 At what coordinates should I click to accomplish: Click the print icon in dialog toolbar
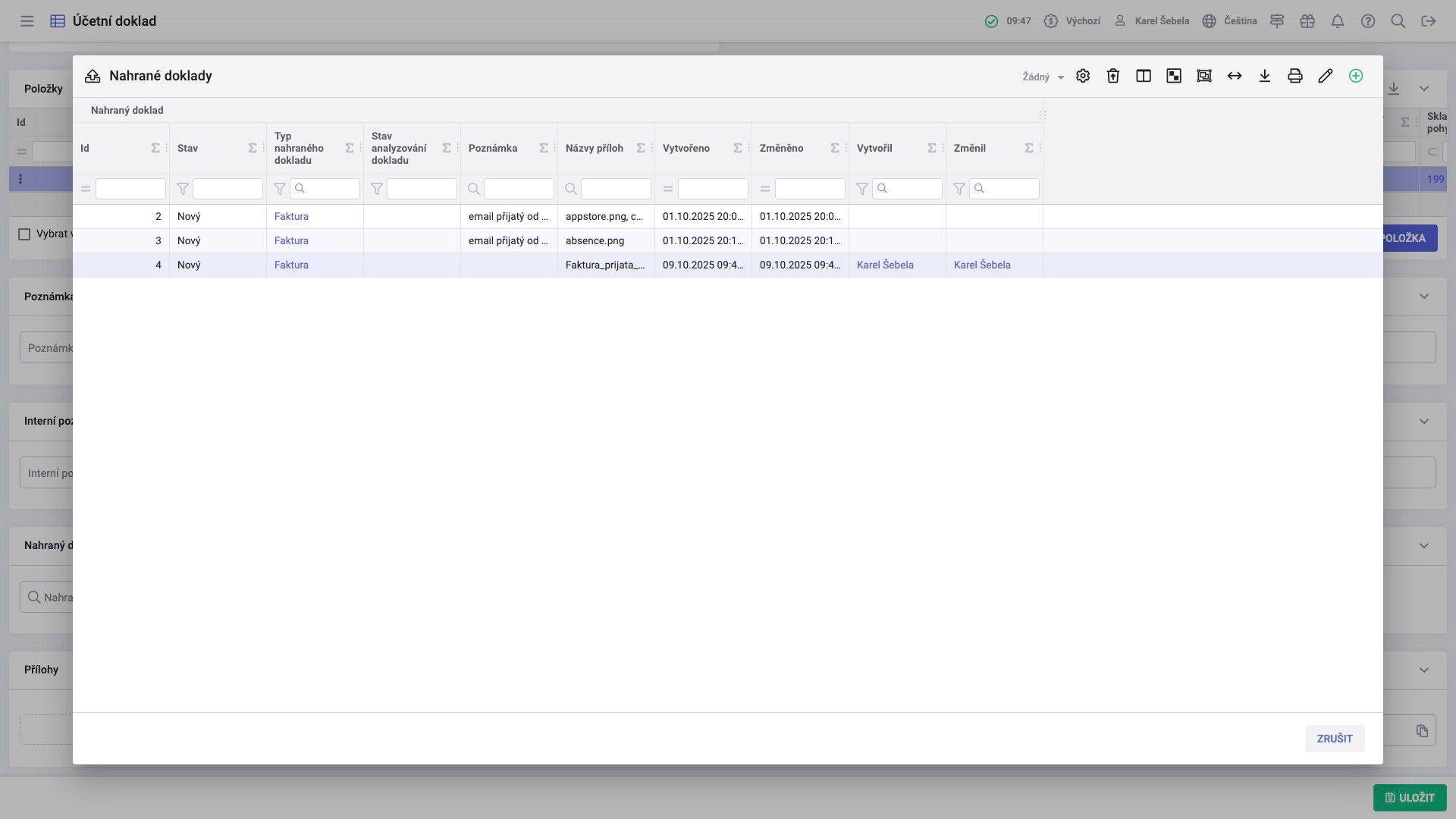click(x=1294, y=76)
